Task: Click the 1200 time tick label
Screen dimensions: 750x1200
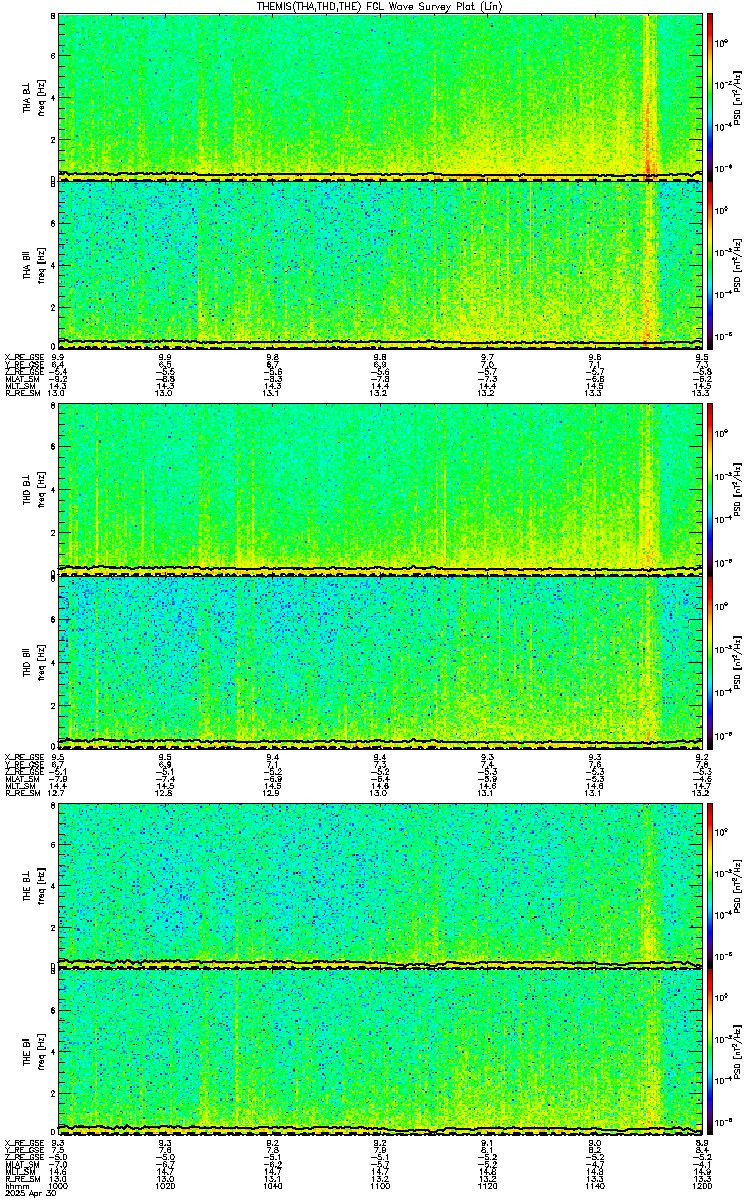Action: [x=701, y=1187]
